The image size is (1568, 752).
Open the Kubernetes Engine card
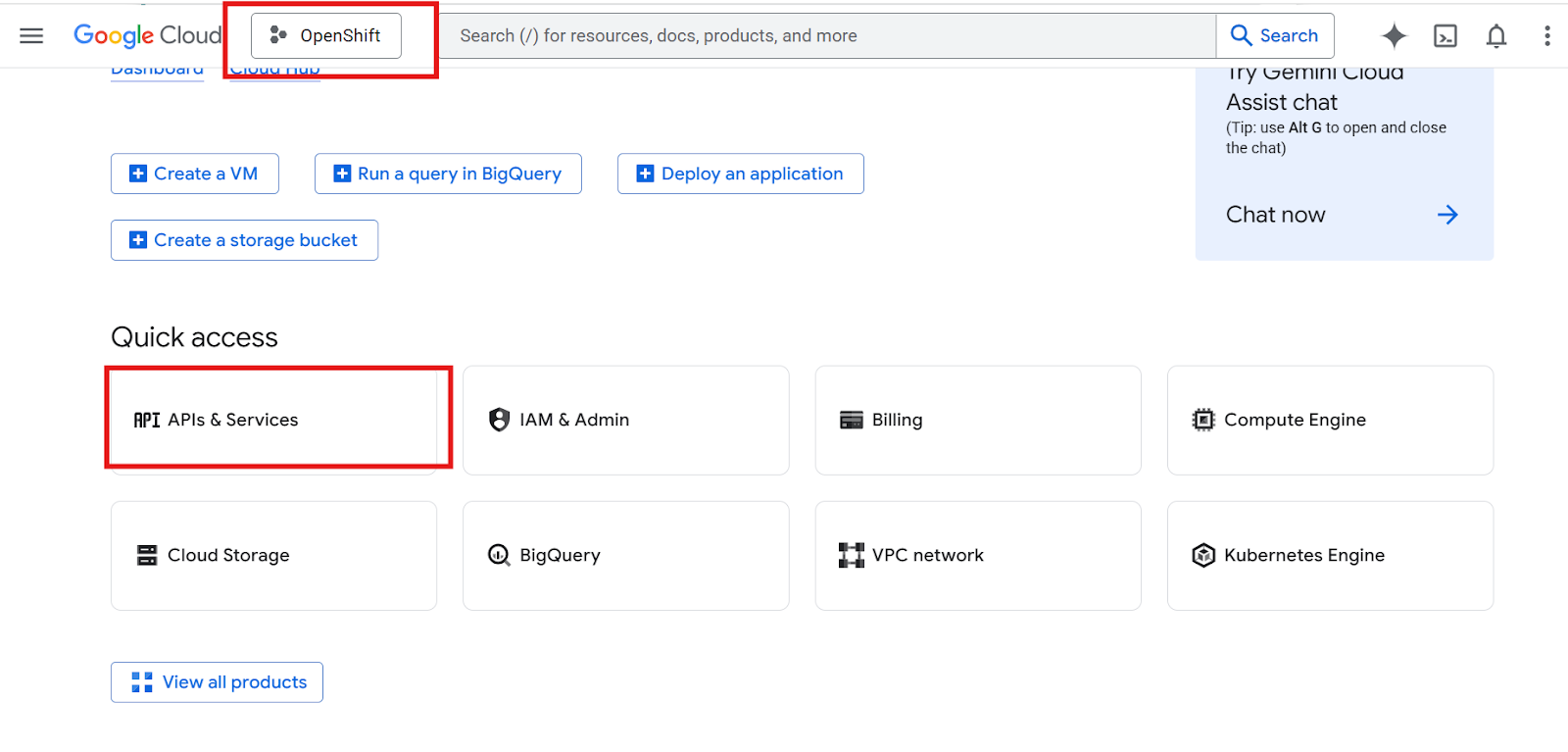[x=1329, y=555]
